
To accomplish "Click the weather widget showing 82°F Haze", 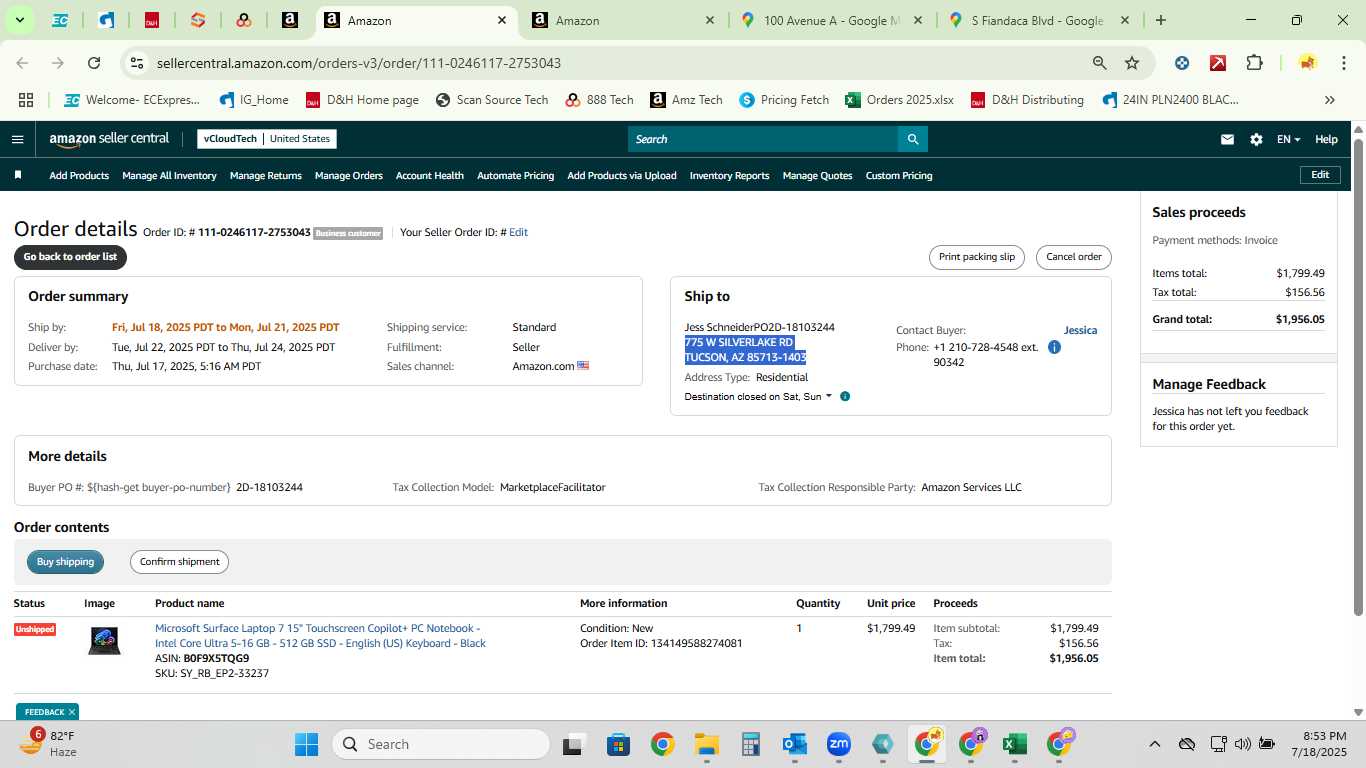I will pos(50,743).
